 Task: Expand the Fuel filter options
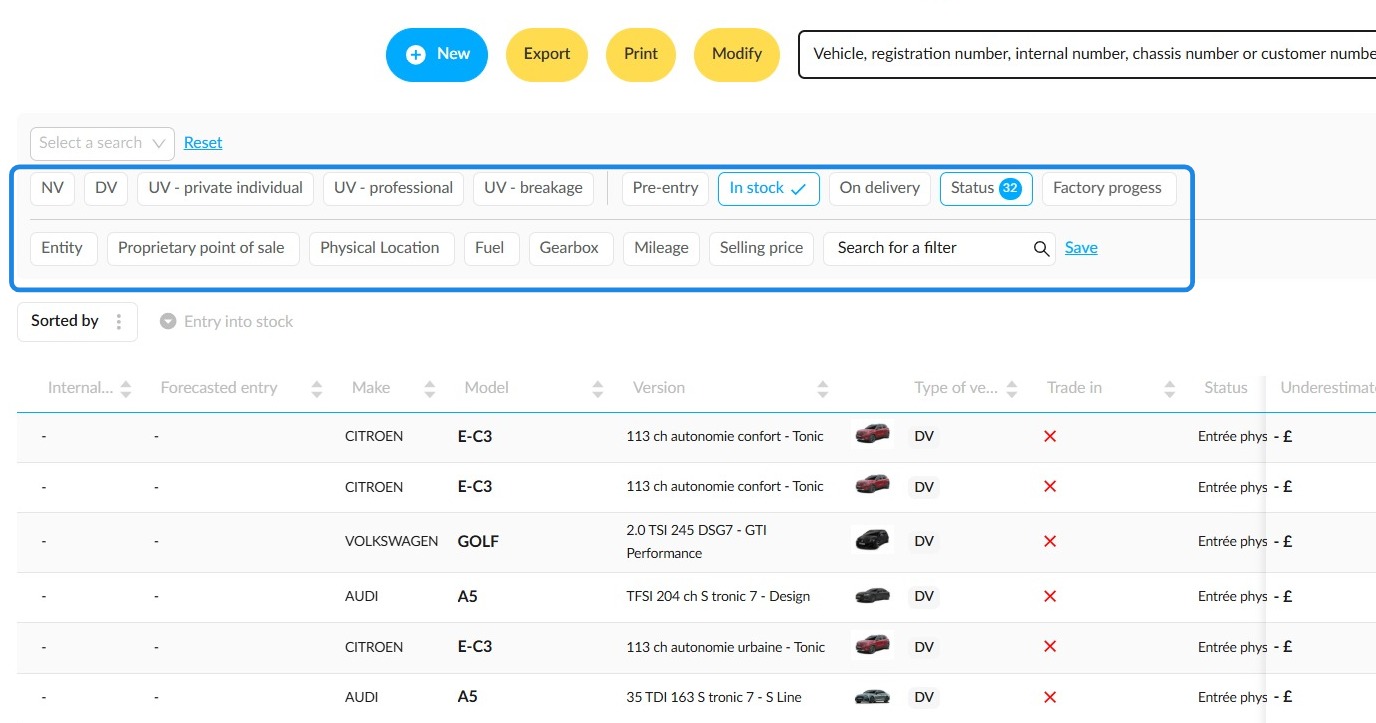490,249
